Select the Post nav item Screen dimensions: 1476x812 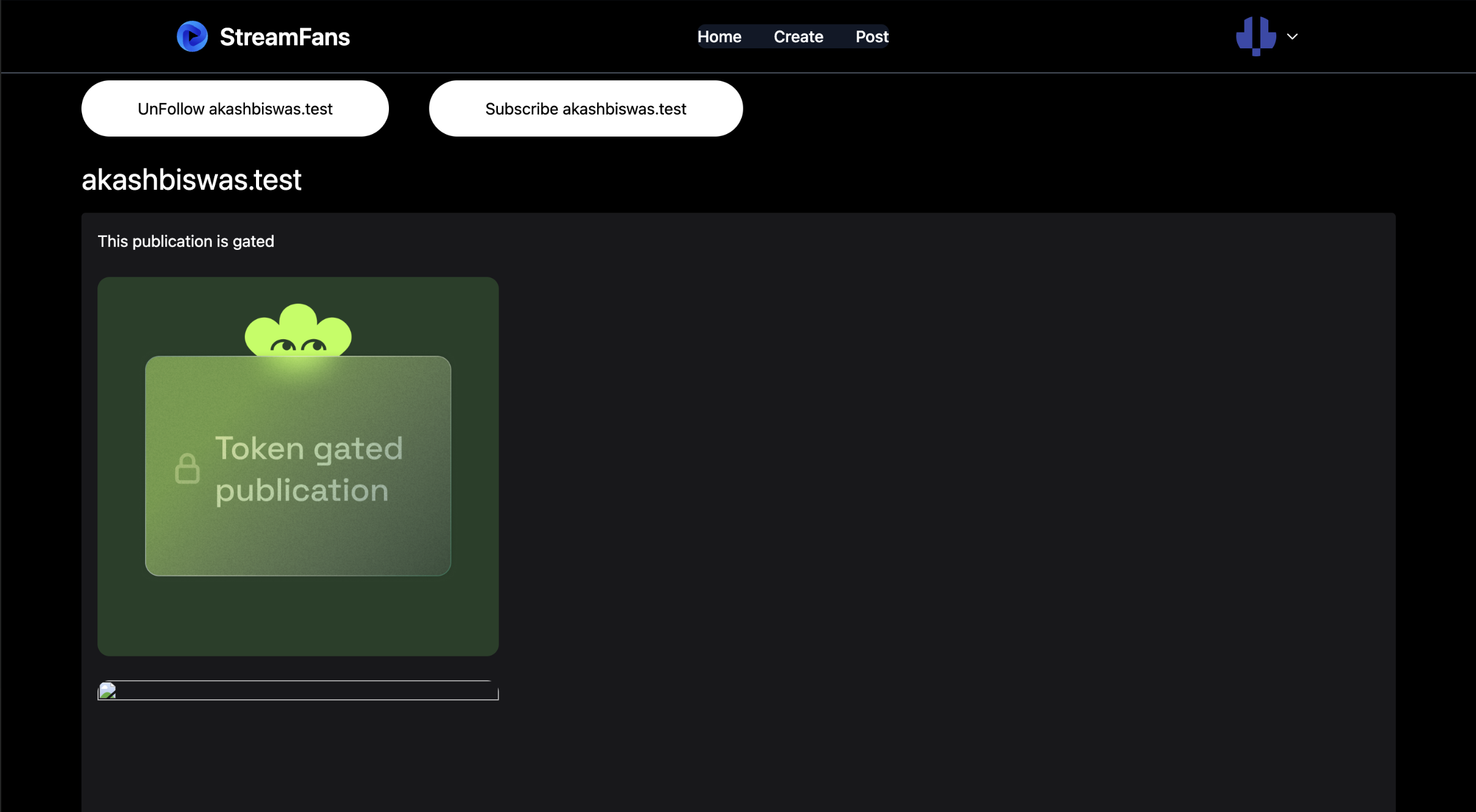pyautogui.click(x=872, y=37)
